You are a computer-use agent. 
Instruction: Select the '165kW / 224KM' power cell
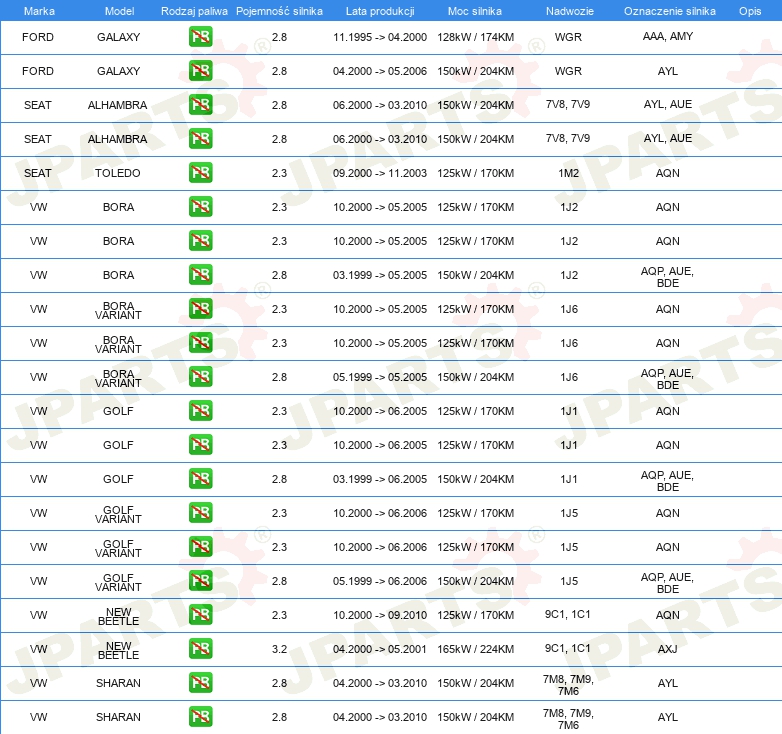475,649
